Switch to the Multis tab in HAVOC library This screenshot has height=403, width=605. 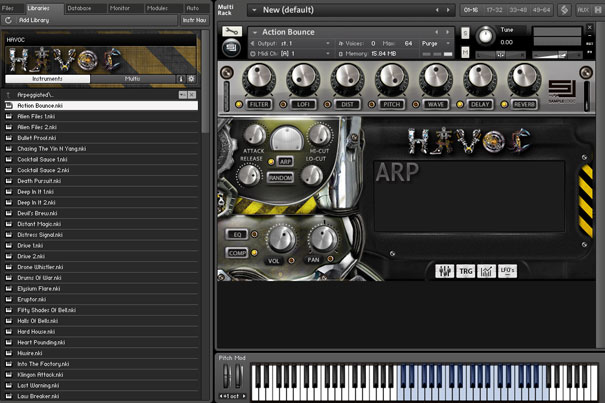click(133, 77)
